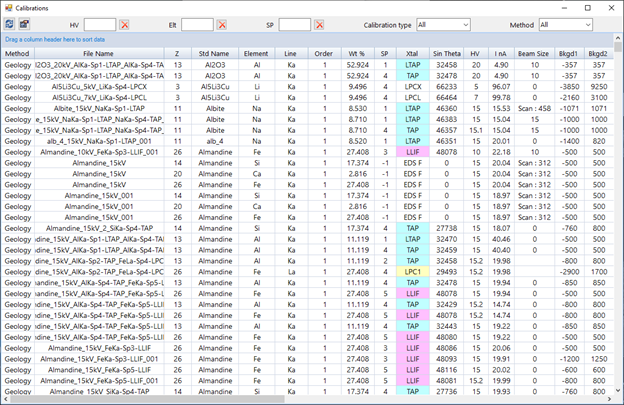Focus the HV filter input field
The image size is (624, 405).
click(x=100, y=25)
